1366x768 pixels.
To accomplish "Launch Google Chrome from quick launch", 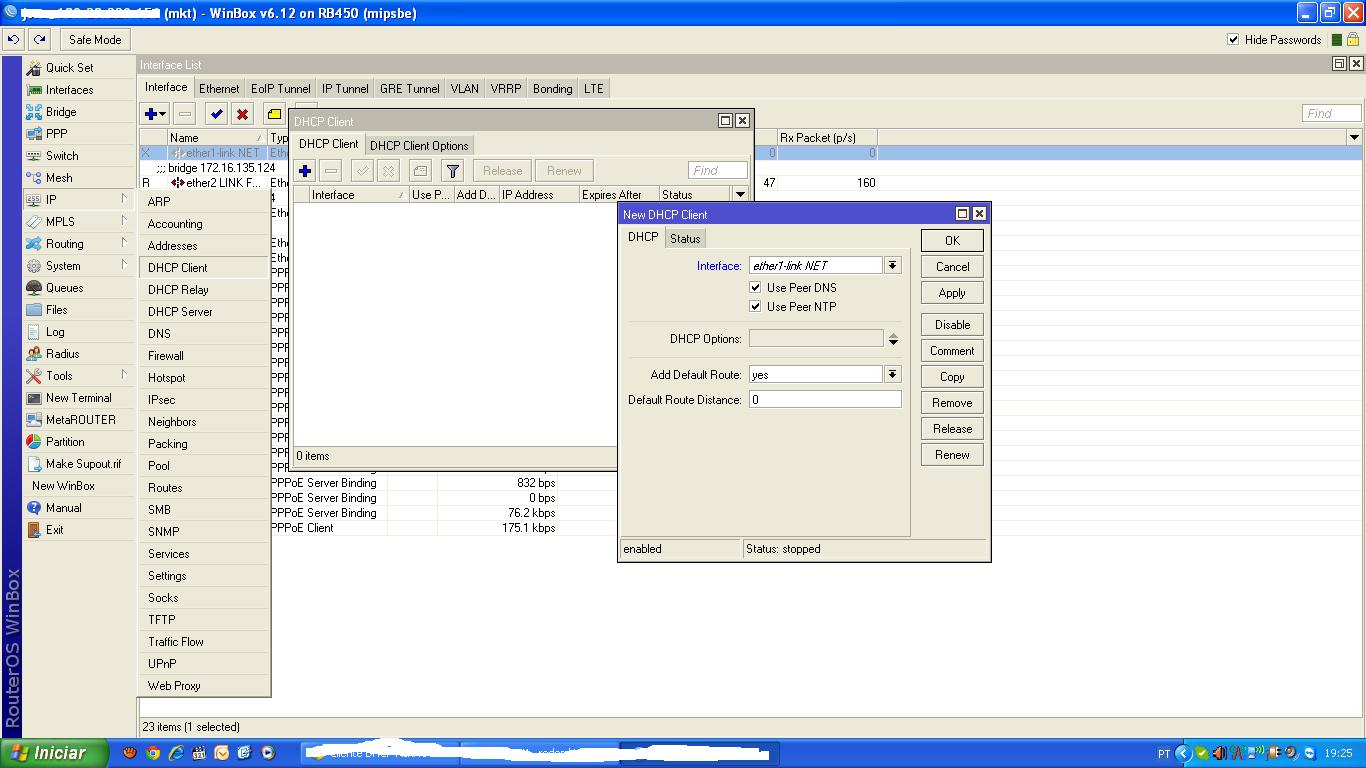I will (x=153, y=753).
